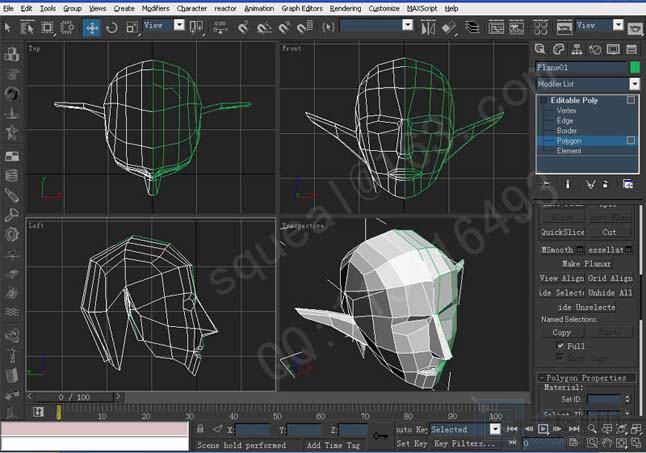Switch to the Modify command panel tab
The height and width of the screenshot is (453, 646).
point(558,49)
